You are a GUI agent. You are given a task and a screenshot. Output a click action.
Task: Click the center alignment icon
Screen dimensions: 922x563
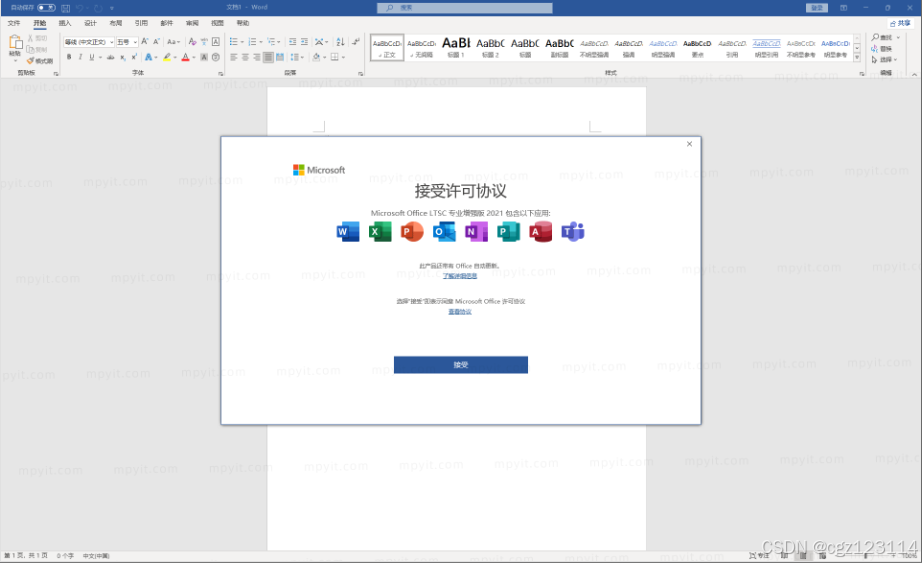tap(245, 57)
